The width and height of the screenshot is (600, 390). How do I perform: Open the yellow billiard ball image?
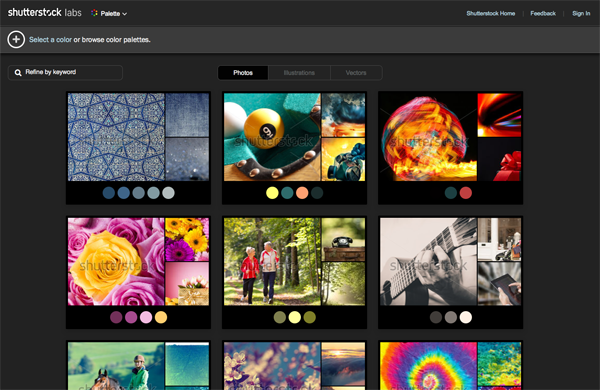(x=272, y=137)
